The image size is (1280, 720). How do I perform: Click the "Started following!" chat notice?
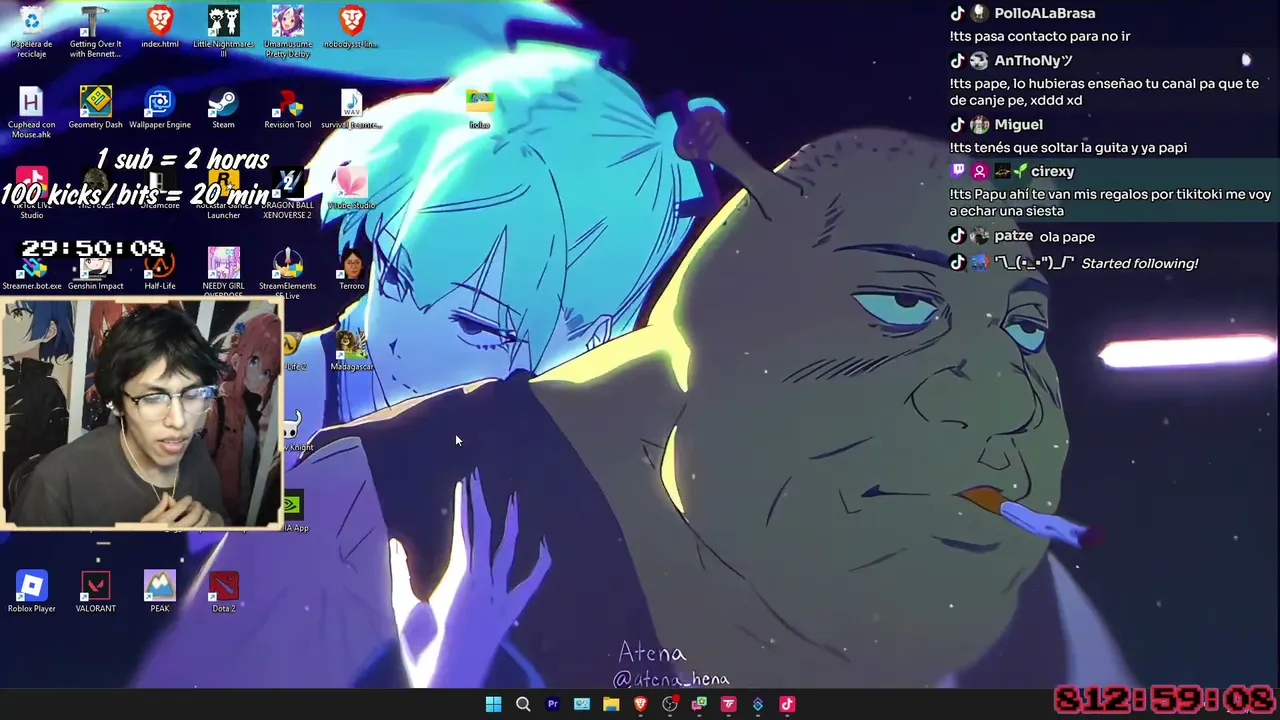click(x=1139, y=263)
